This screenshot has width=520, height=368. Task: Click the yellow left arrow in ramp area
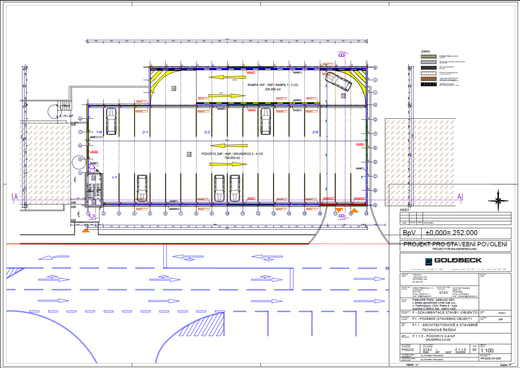(228, 77)
